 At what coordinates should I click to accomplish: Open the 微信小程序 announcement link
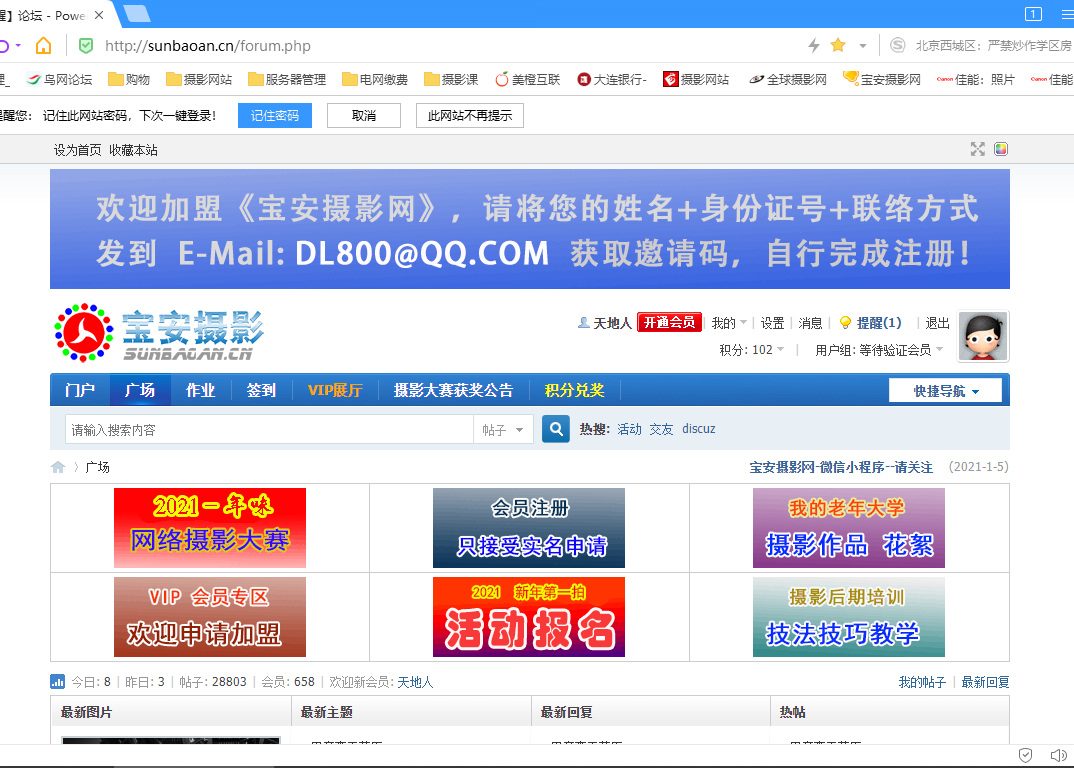(x=841, y=467)
